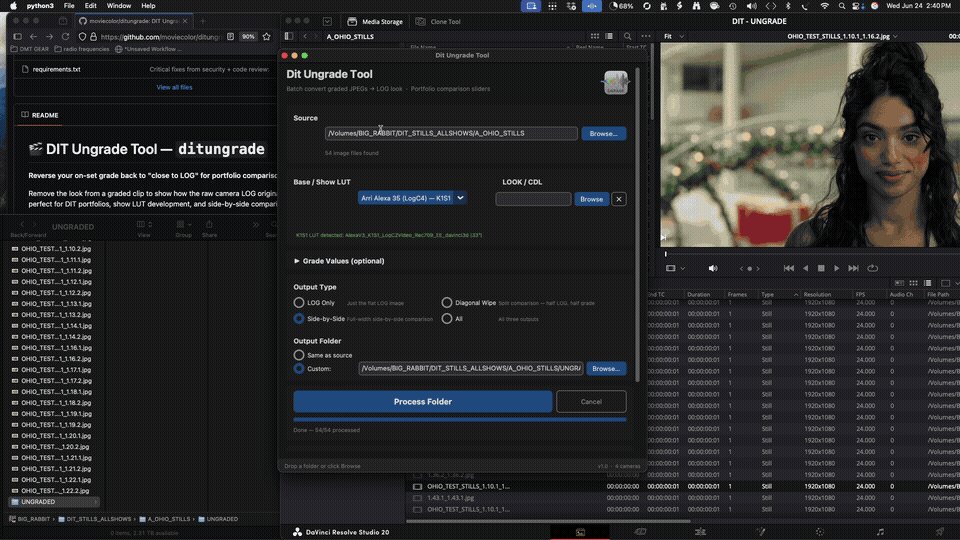The width and height of the screenshot is (960, 540).
Task: Open the Window menu
Action: pyautogui.click(x=119, y=6)
